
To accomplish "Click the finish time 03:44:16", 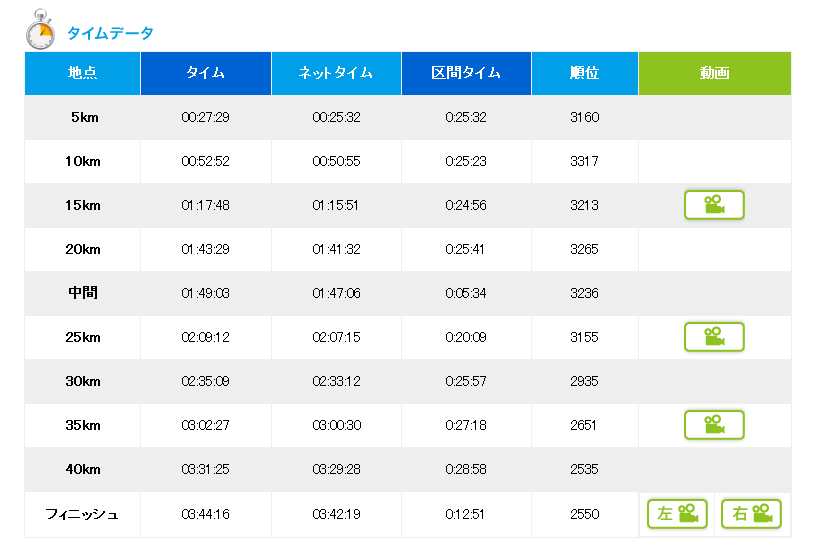I will click(206, 514).
